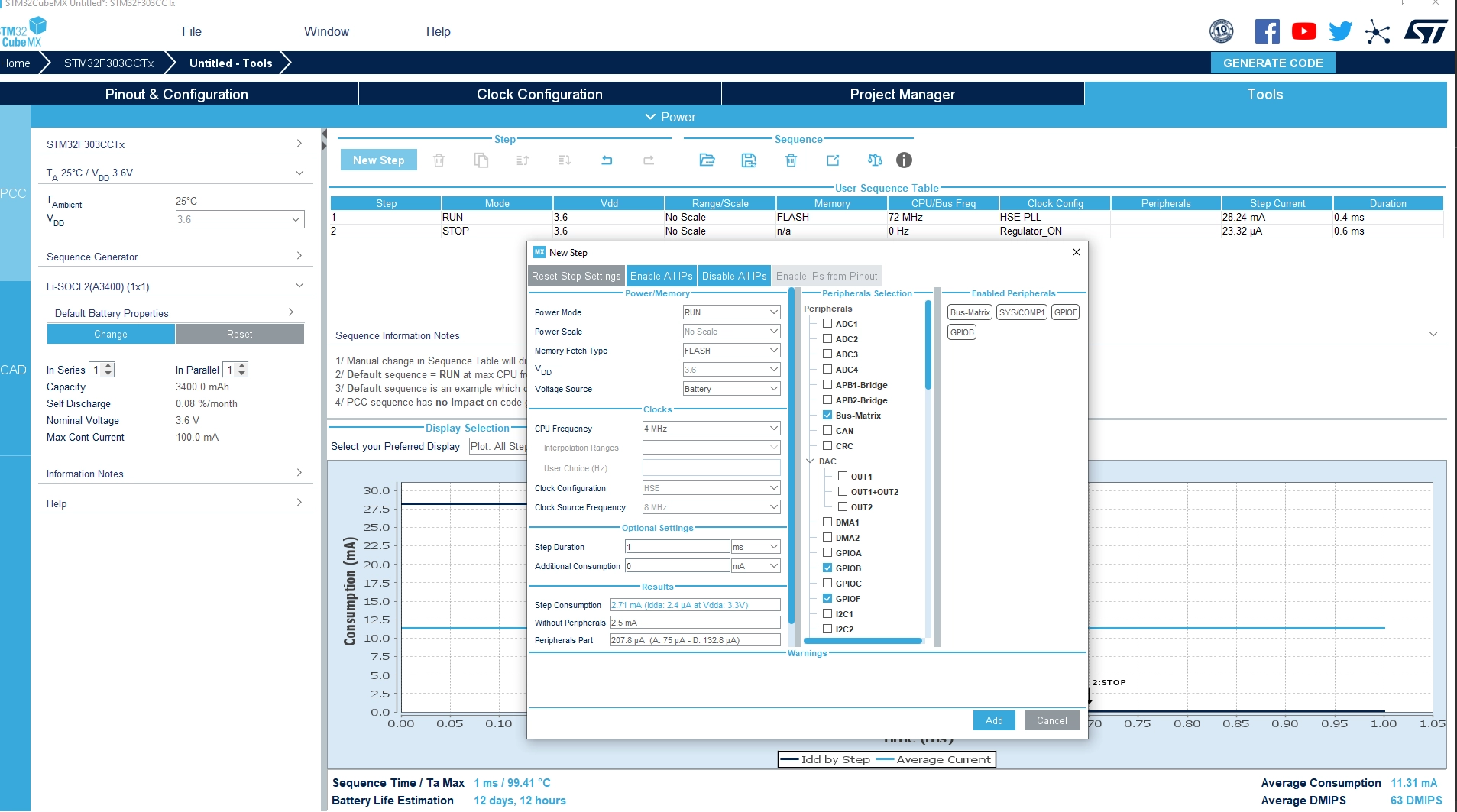
Task: Switch to Clock Configuration tab
Action: (539, 94)
